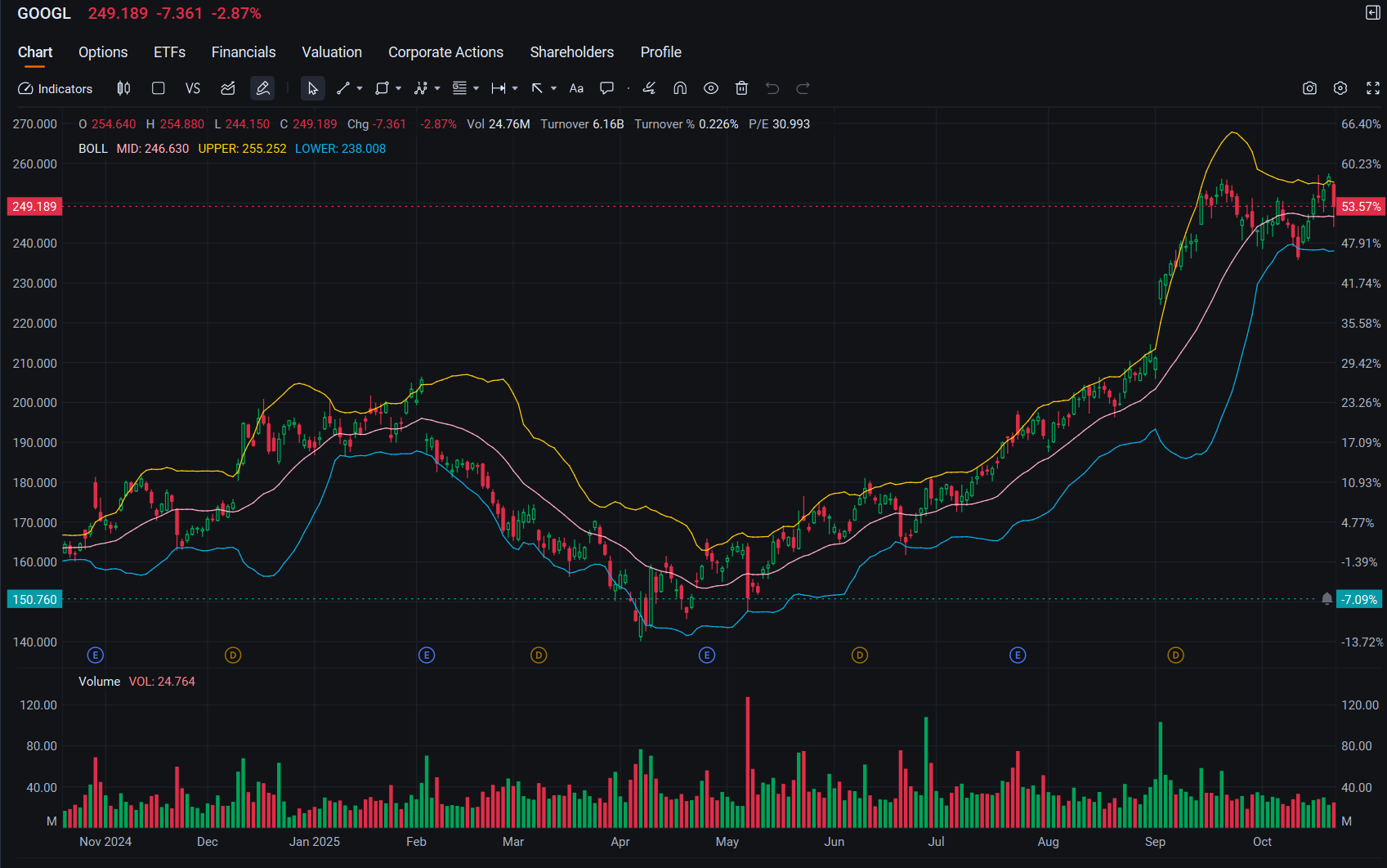Expand the line tool dropdown arrow
1387x868 pixels.
point(360,88)
